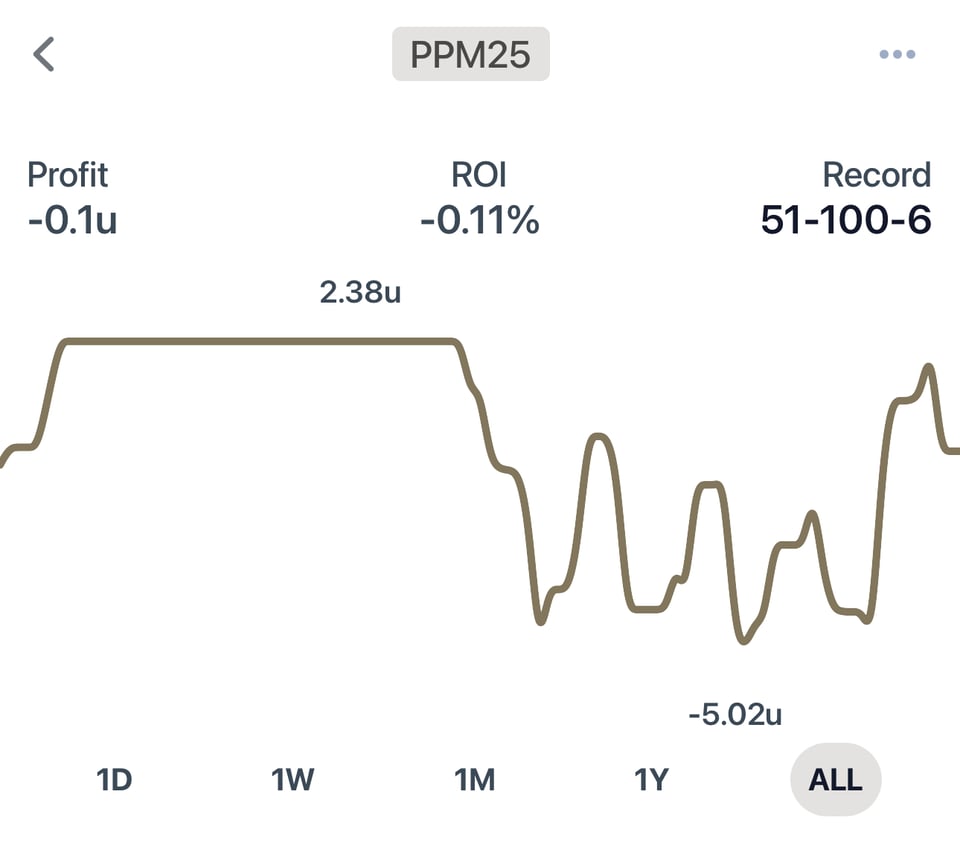960x858 pixels.
Task: Show the 1Y time range
Action: (x=651, y=779)
